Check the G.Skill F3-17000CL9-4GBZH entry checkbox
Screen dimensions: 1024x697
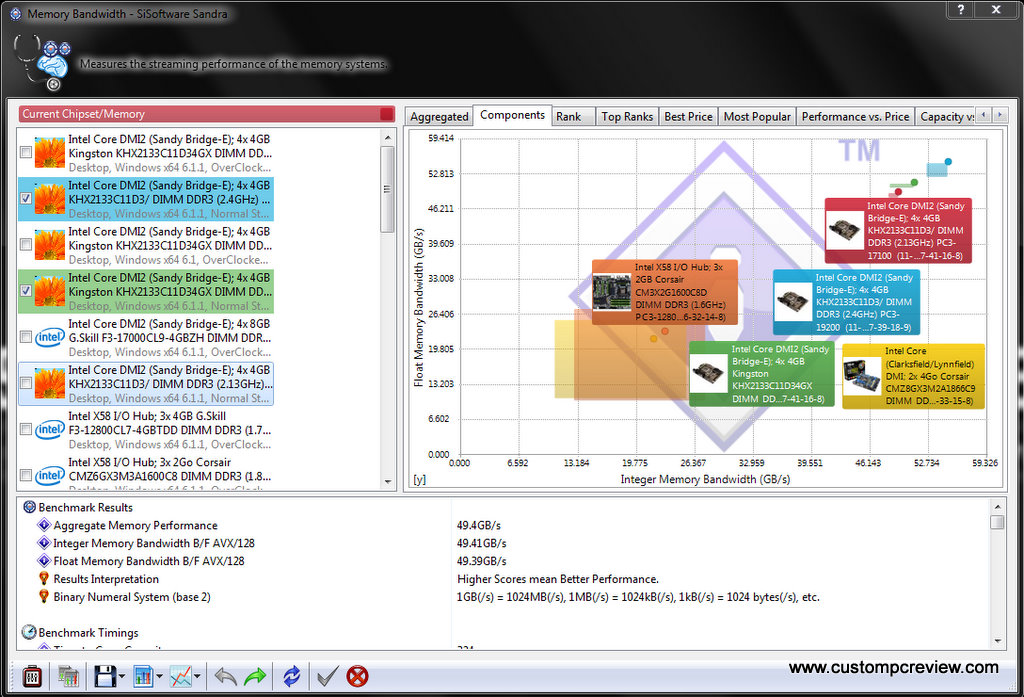tap(26, 337)
